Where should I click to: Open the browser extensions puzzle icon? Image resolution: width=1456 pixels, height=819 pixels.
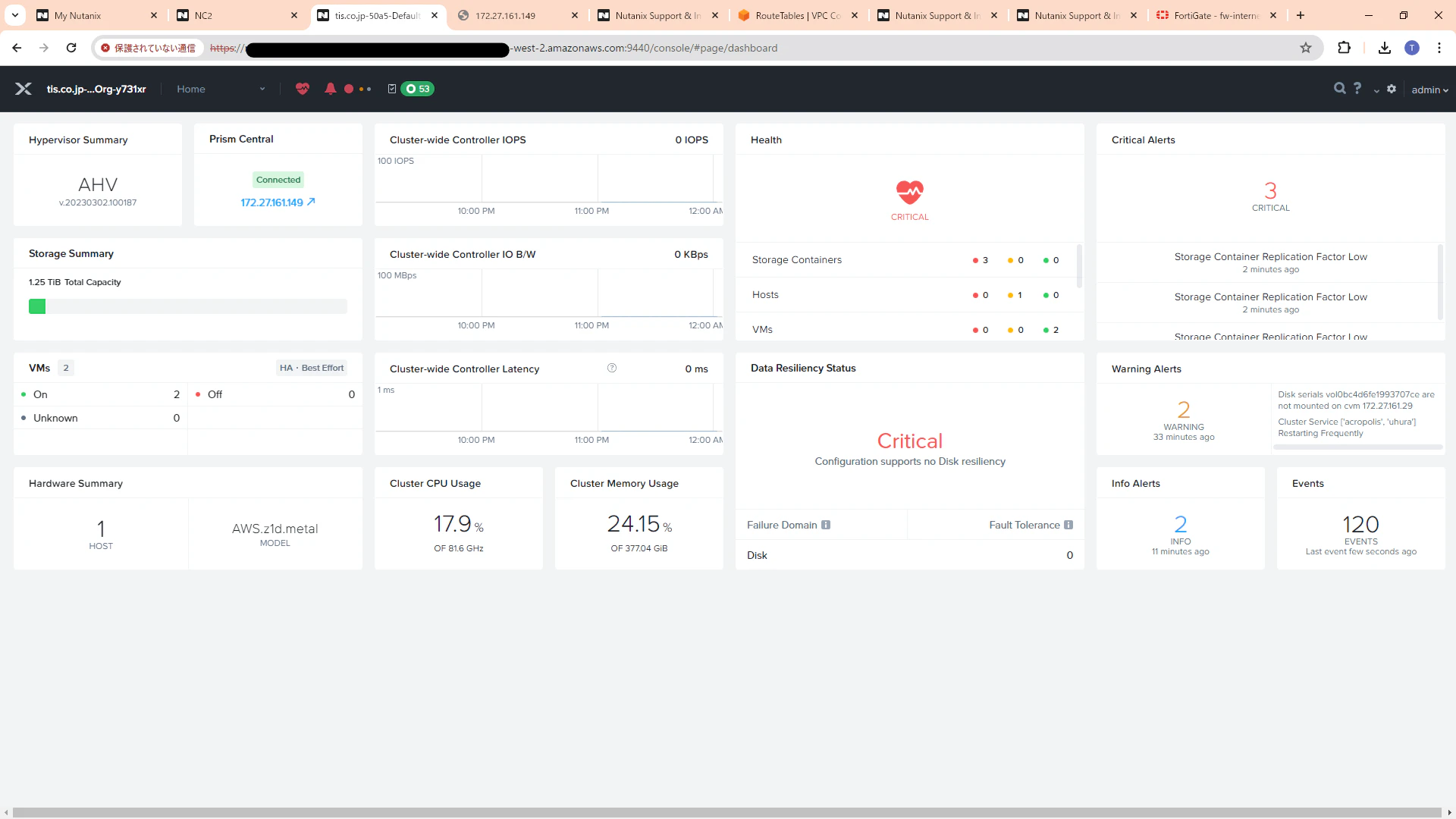coord(1344,48)
